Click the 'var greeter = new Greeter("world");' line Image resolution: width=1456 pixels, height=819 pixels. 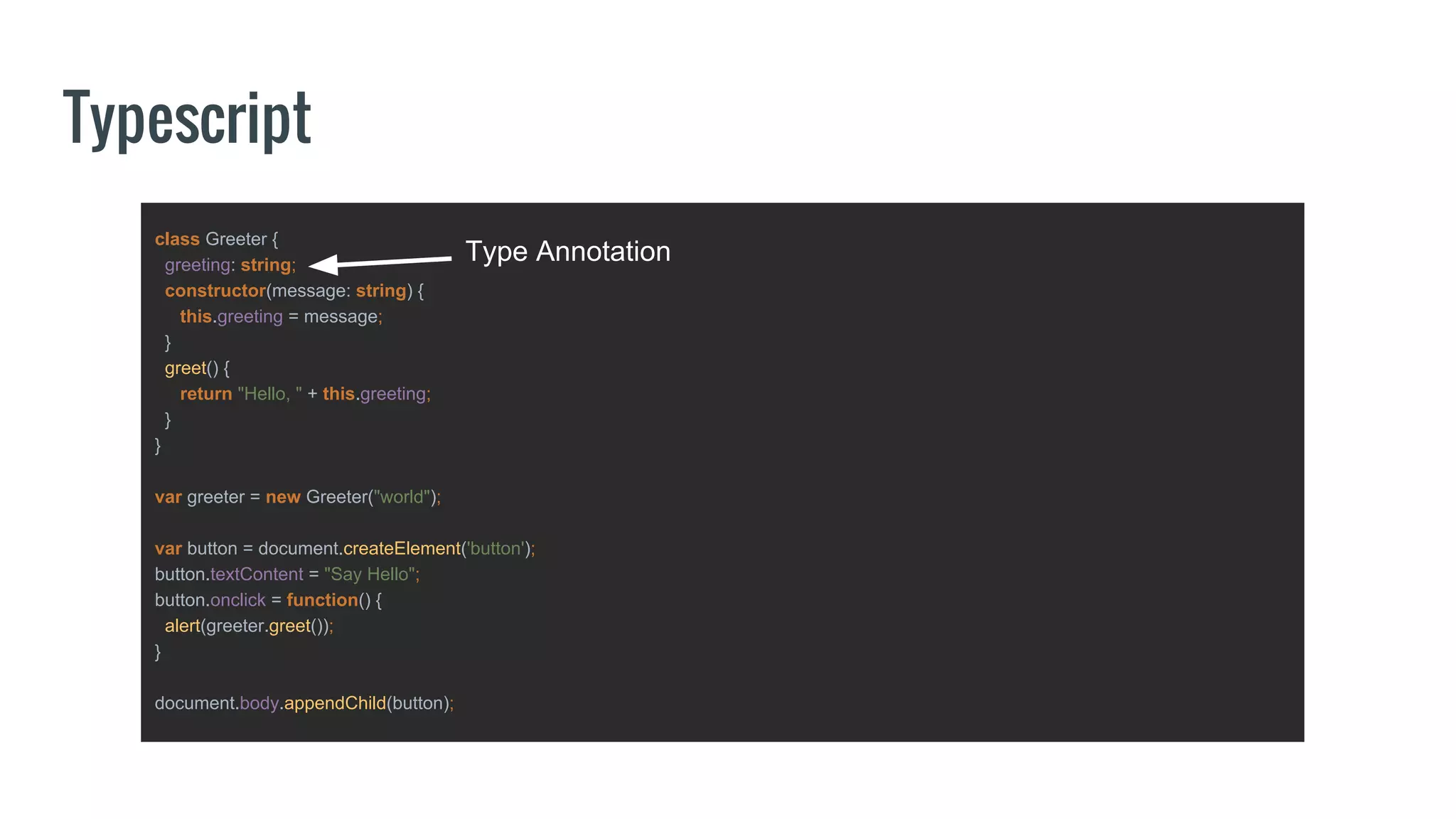pyautogui.click(x=298, y=497)
